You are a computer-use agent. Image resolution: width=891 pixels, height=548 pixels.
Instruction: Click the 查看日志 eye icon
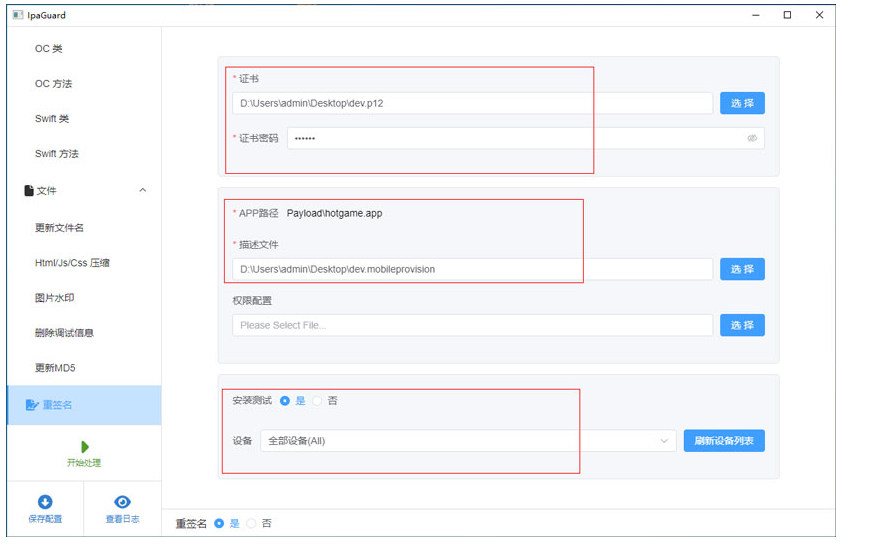pos(122,502)
